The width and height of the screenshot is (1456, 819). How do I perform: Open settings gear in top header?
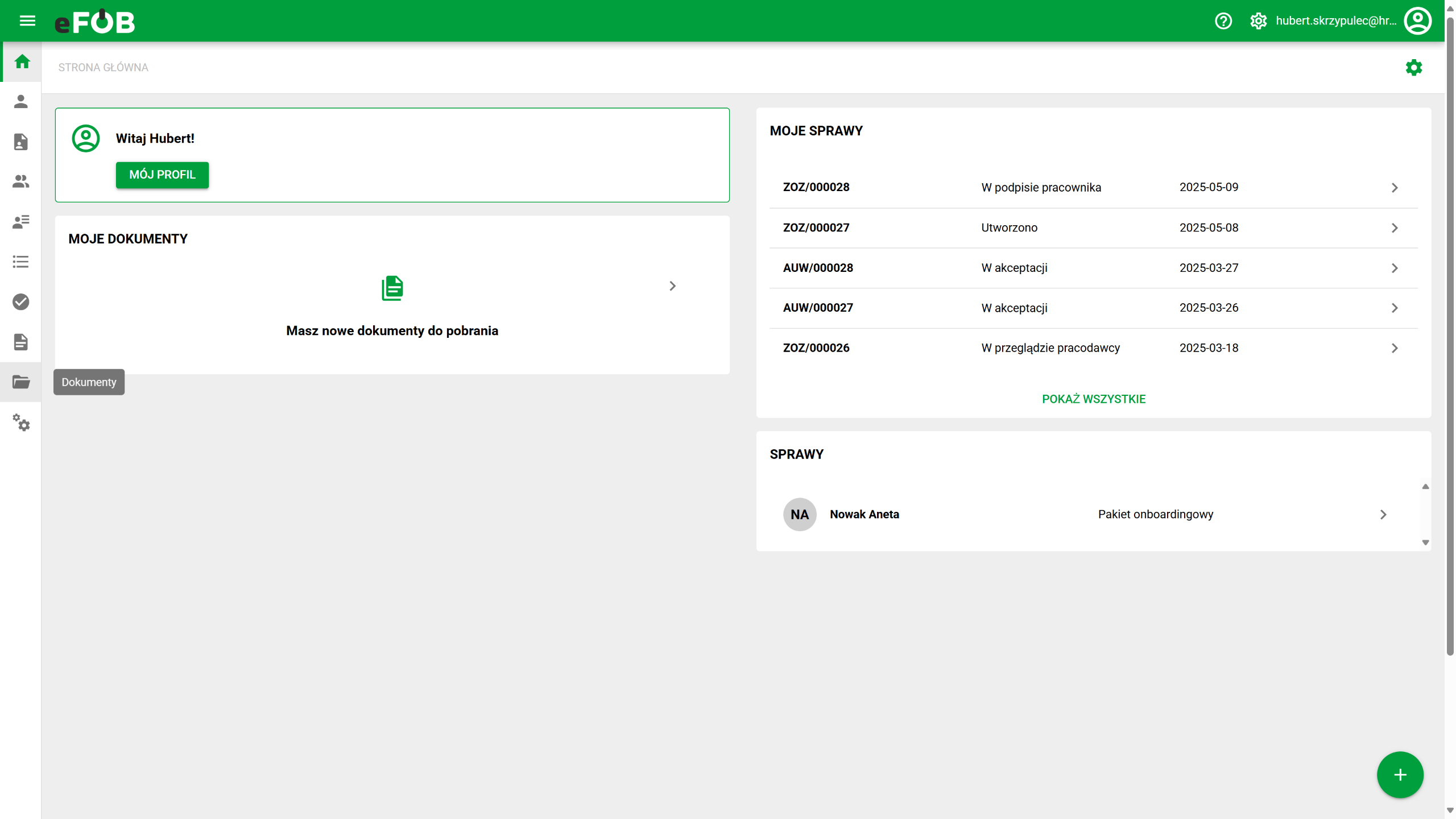(1258, 21)
